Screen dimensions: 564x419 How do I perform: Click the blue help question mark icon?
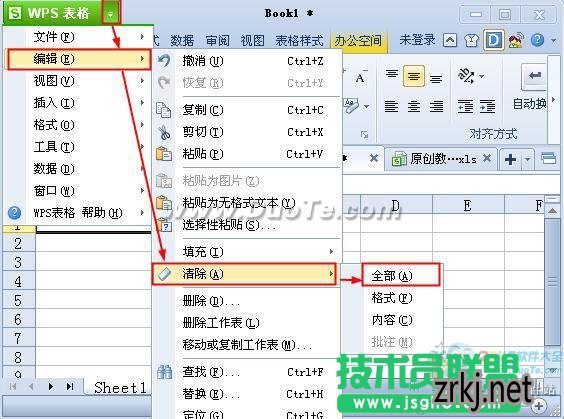tap(537, 40)
